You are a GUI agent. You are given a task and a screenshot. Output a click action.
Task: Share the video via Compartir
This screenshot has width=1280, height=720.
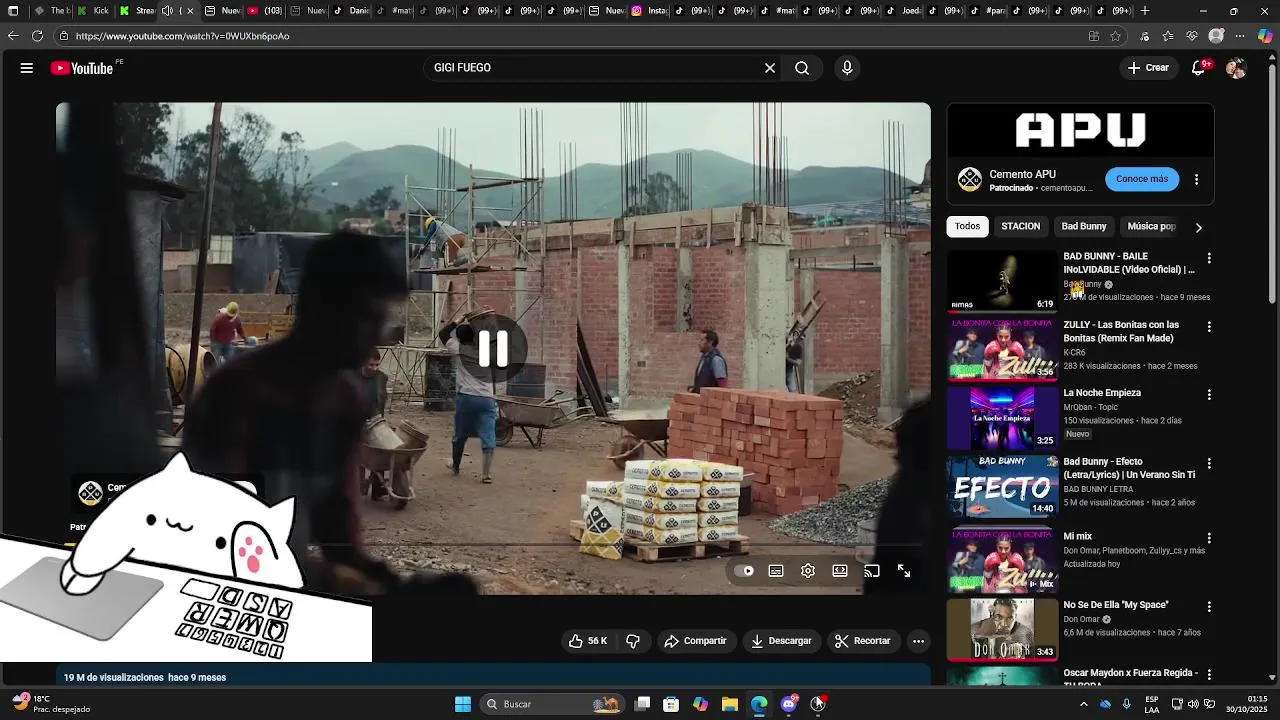click(695, 641)
